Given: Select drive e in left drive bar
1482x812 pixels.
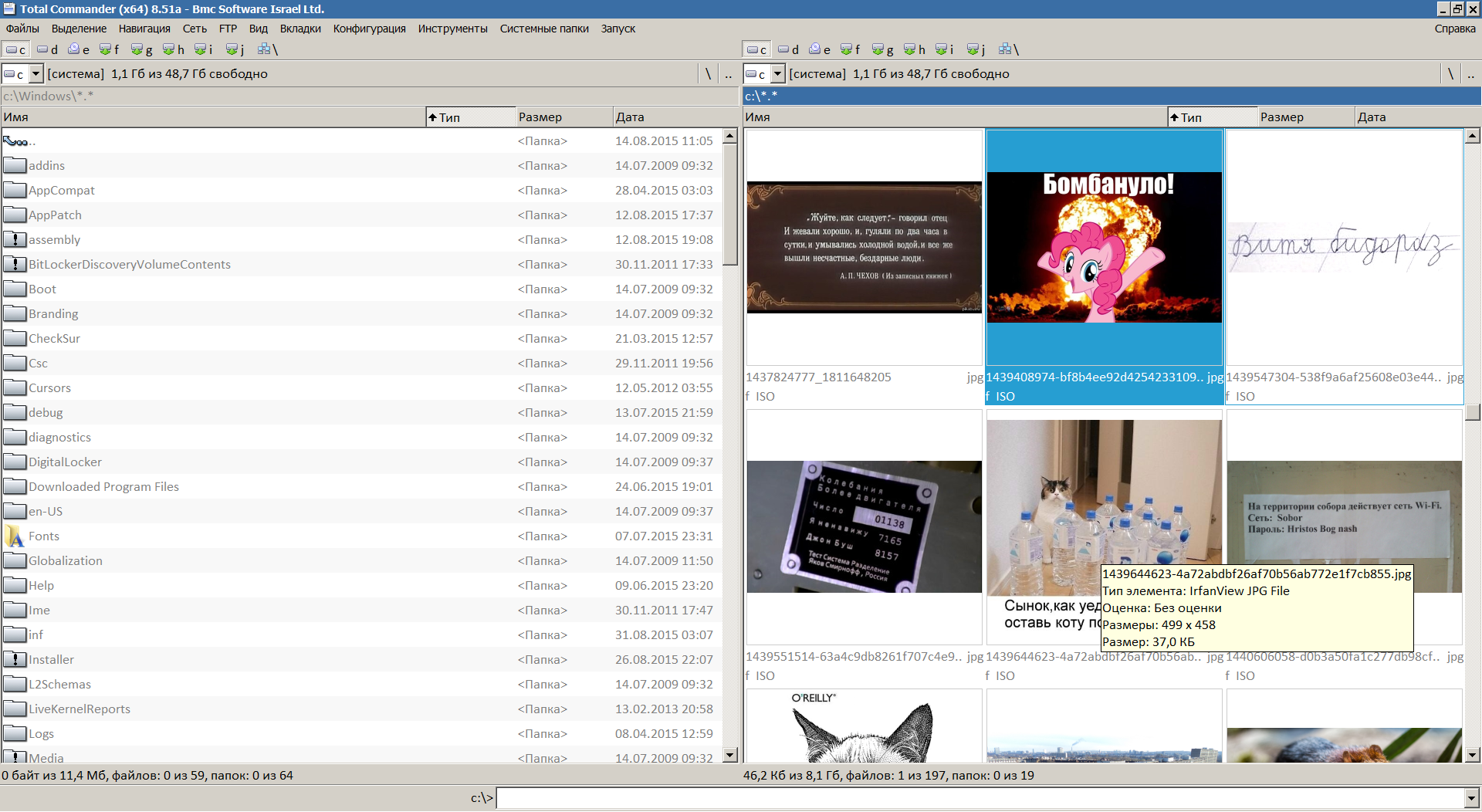Looking at the screenshot, I should 79,49.
